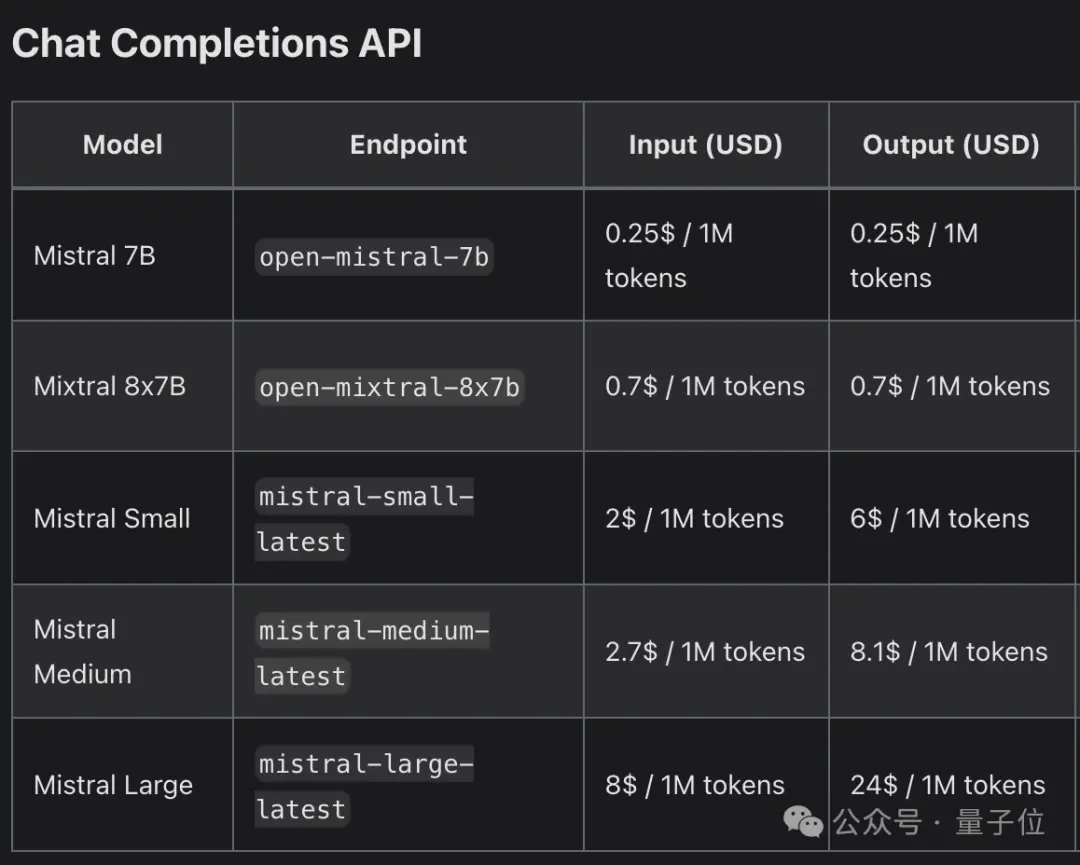Image resolution: width=1080 pixels, height=865 pixels.
Task: Select the Mistral Medium model name
Action: (x=83, y=652)
